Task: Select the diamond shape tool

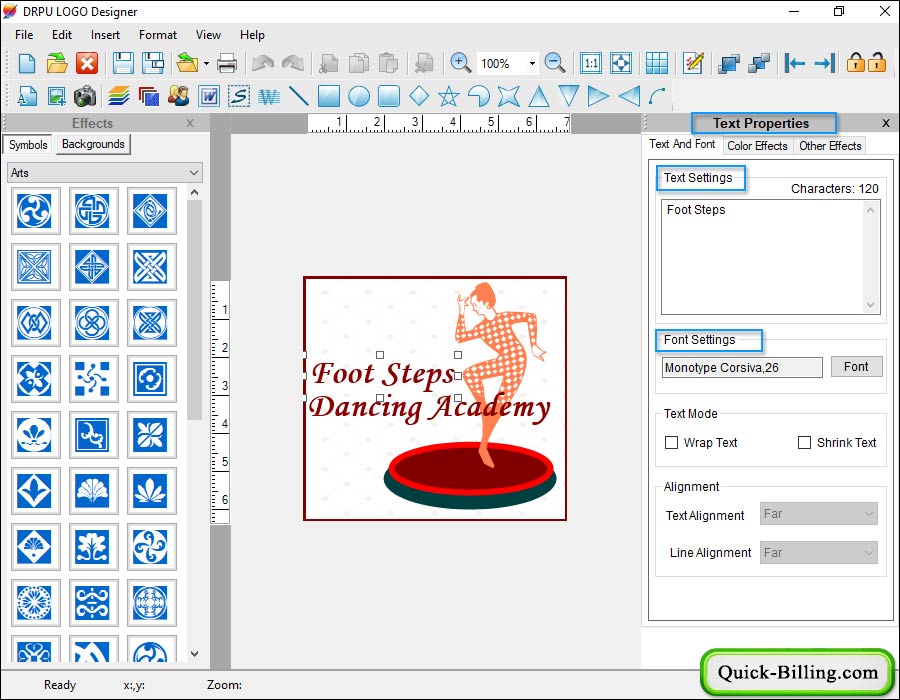Action: coord(419,95)
